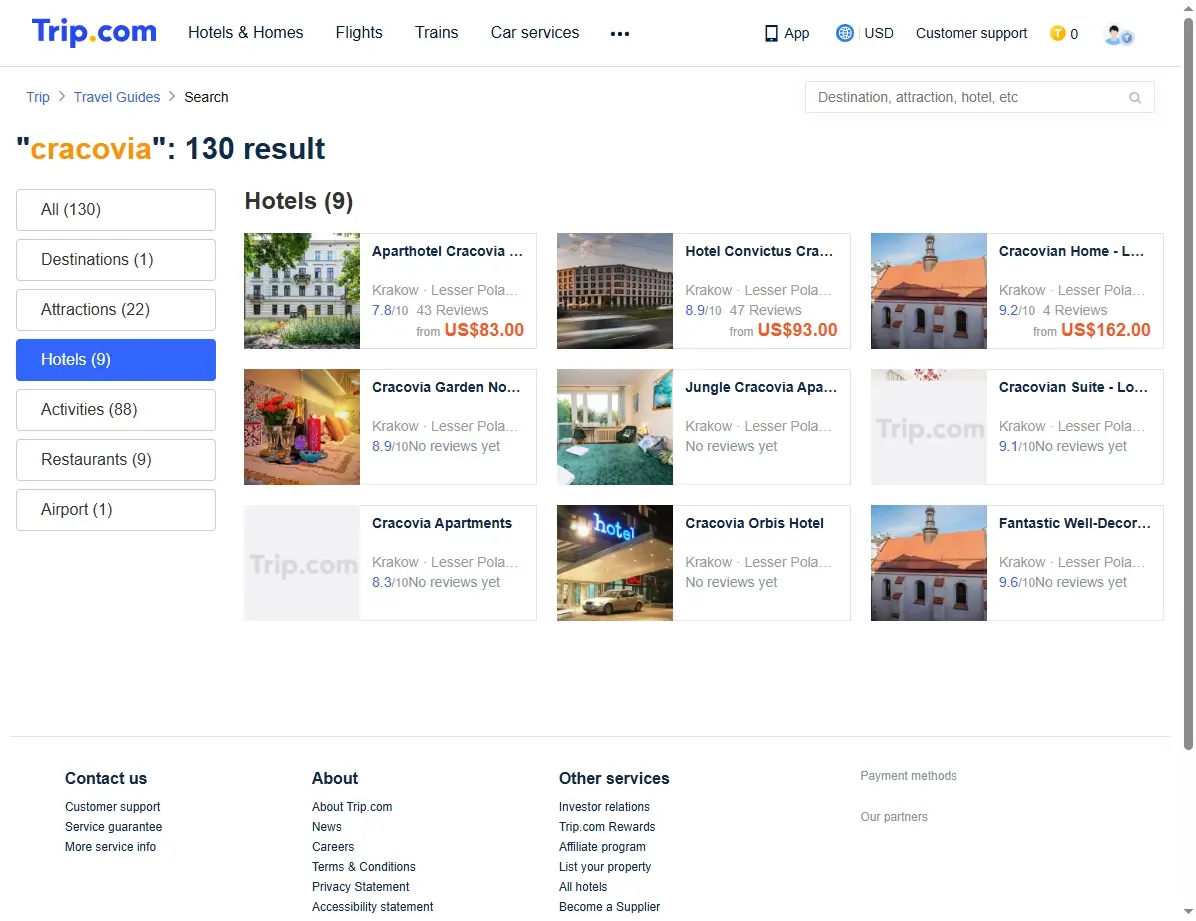
Task: Open Terms & Conditions link
Action: pos(364,867)
